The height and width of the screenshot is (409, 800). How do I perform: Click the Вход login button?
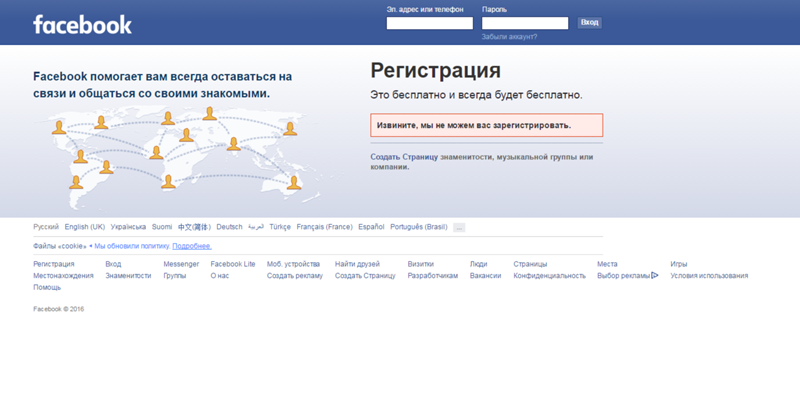point(589,22)
